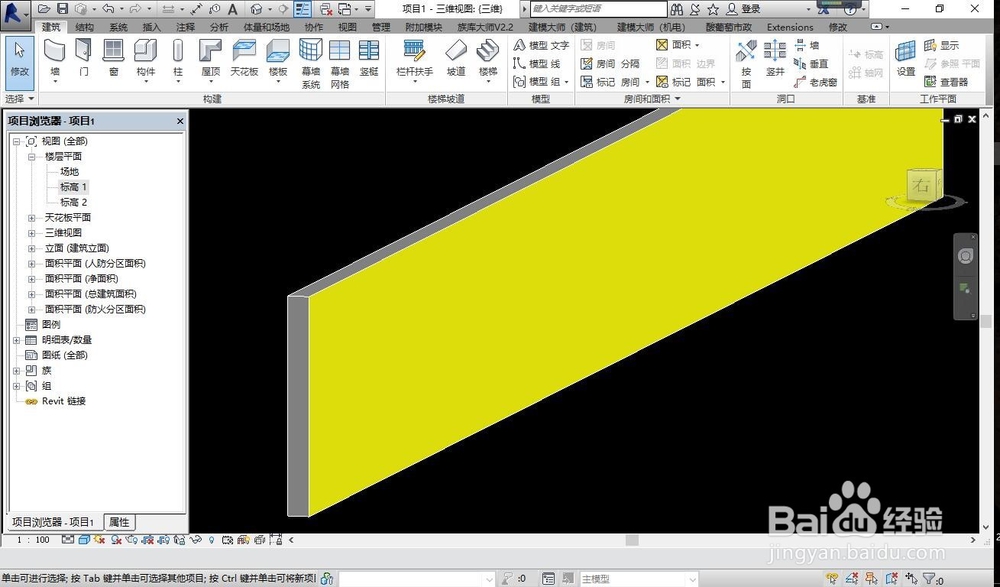Click the Text (A) icon in quick access toolbar
The width and height of the screenshot is (1000, 587).
pyautogui.click(x=233, y=9)
